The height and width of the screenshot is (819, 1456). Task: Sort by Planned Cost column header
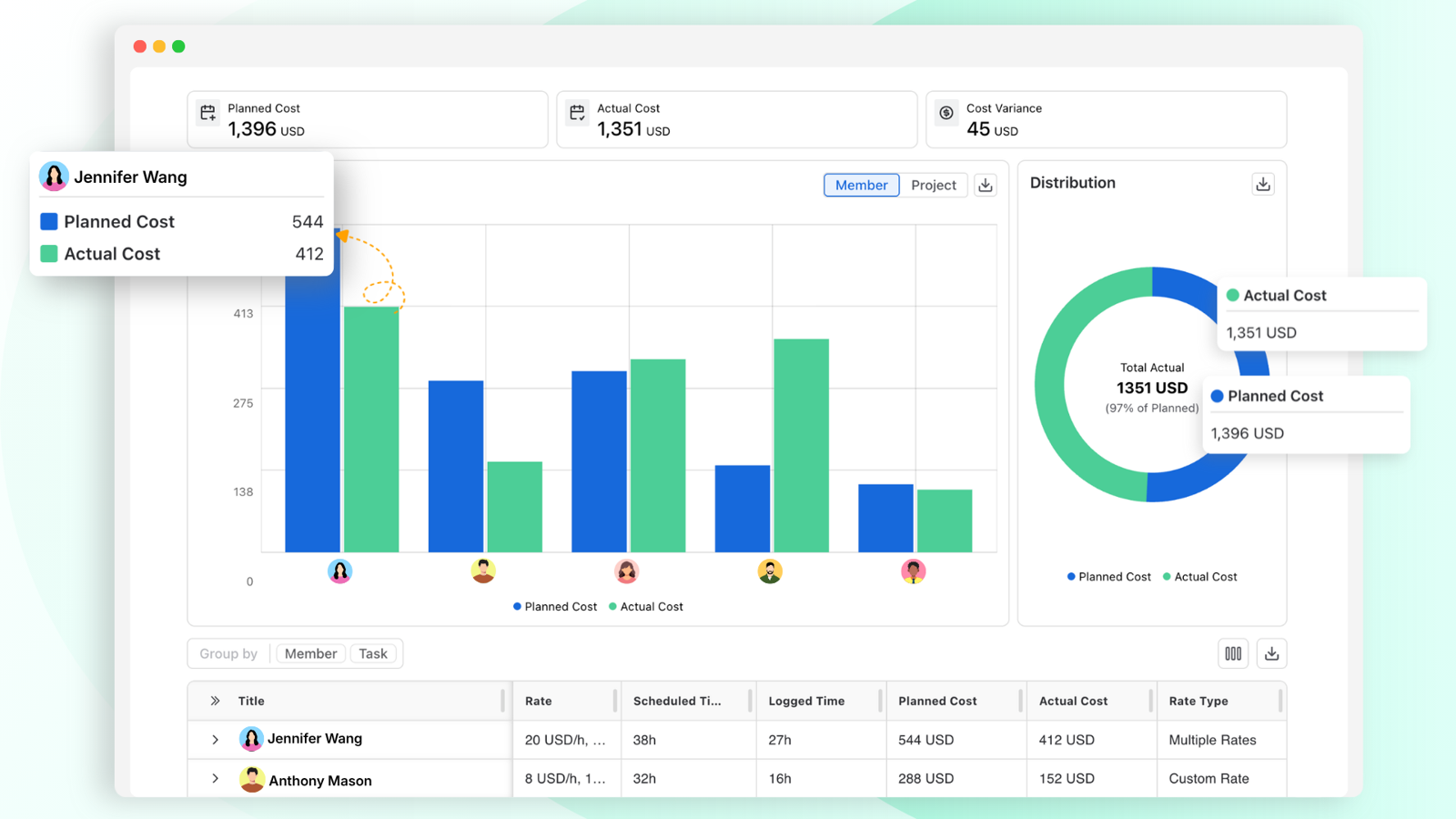click(937, 701)
